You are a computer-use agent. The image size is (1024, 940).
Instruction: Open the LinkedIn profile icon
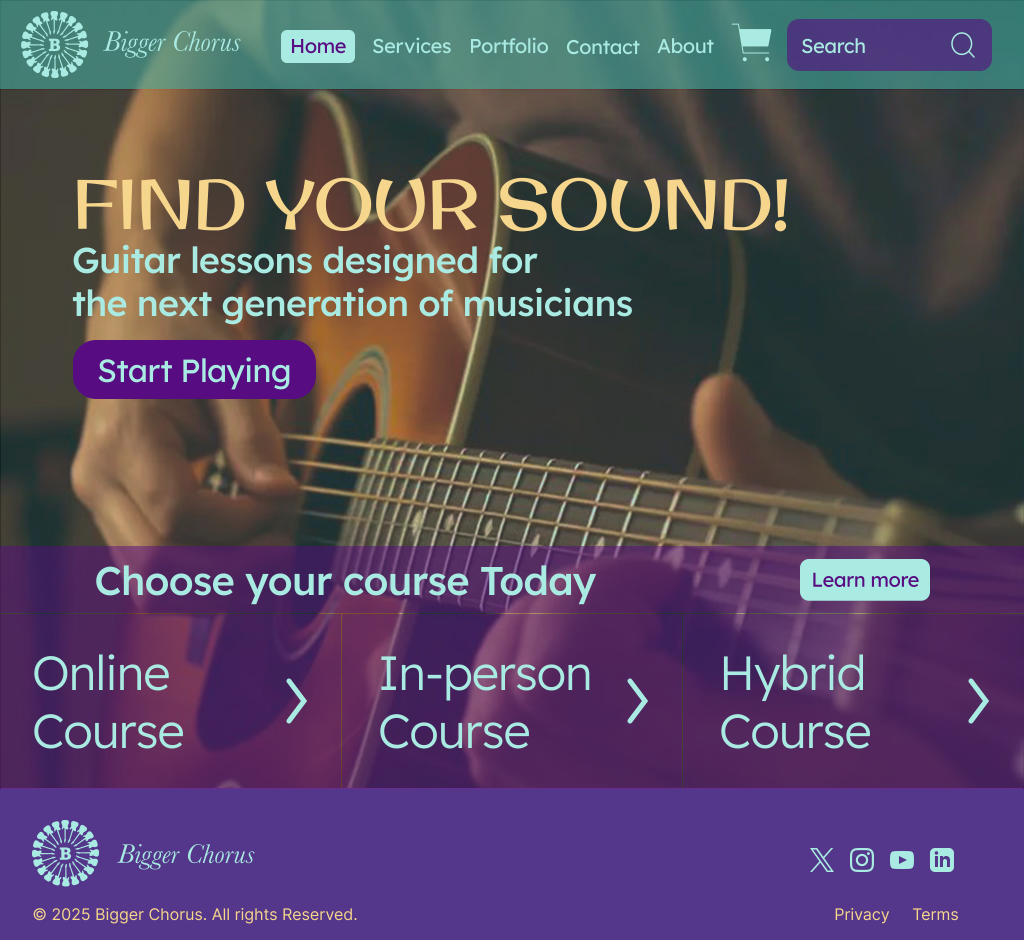click(x=942, y=860)
